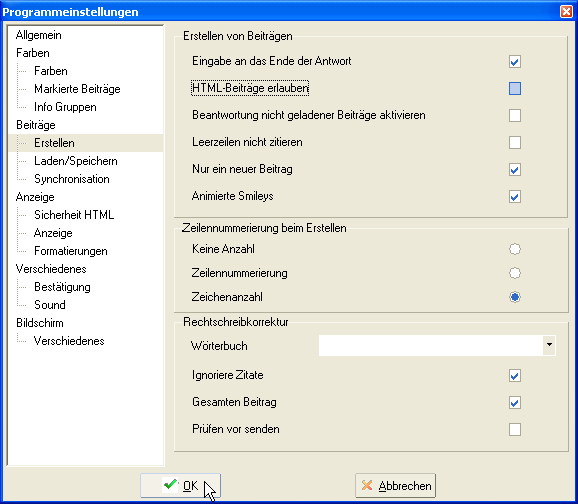Select the top-level Verschiedenes category
This screenshot has height=504, width=578.
click(51, 269)
